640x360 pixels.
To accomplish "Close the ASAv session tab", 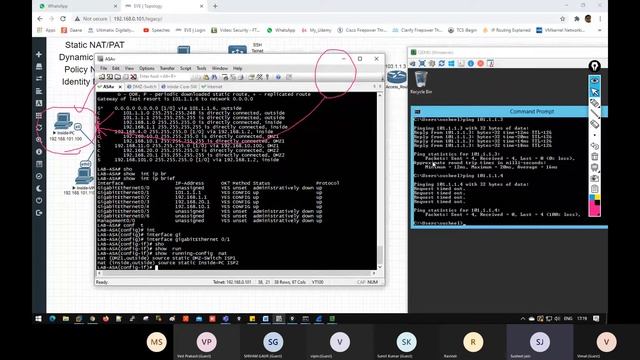I will [x=120, y=87].
